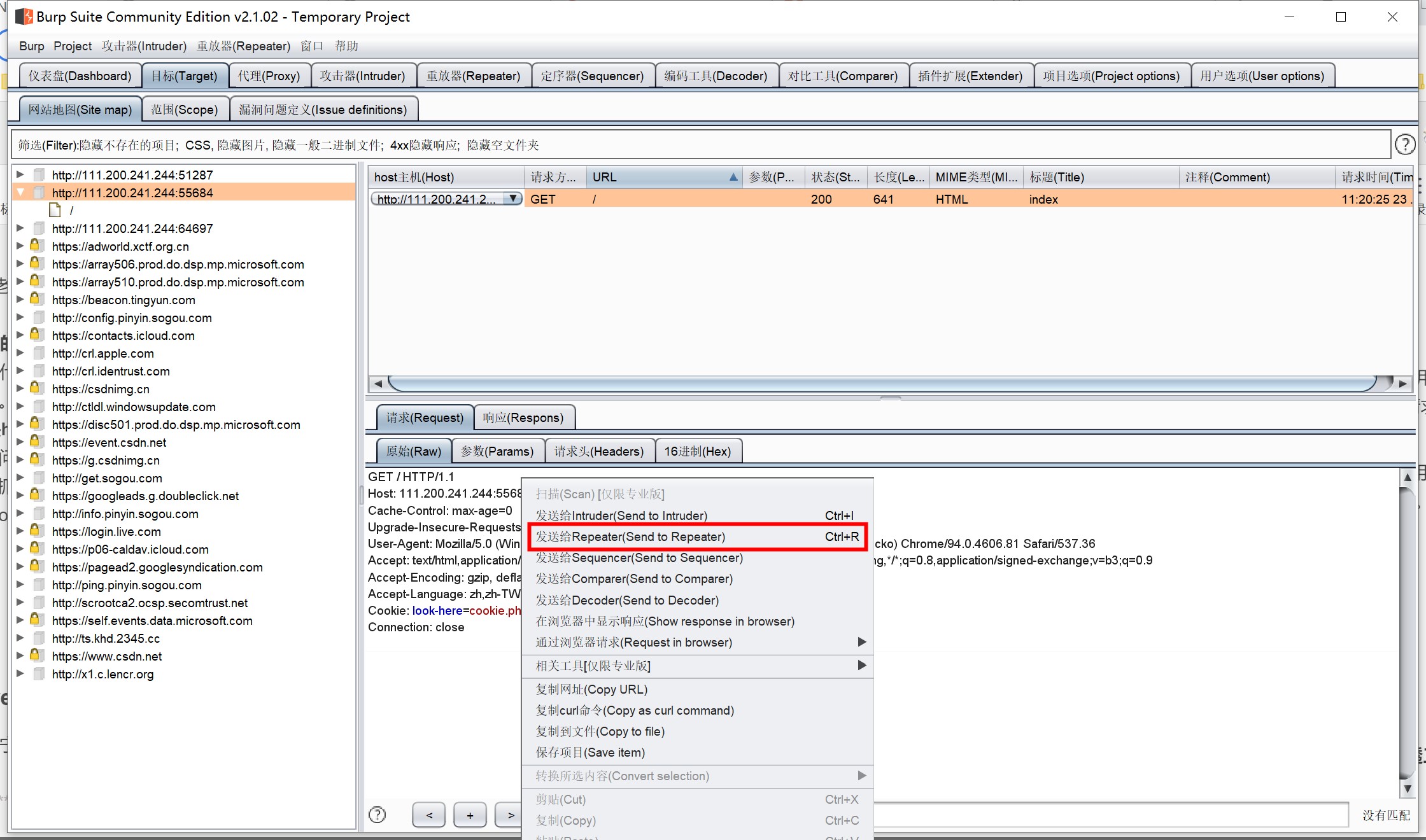Click the '+' search options button
Viewport: 1426px width, 840px height.
[470, 815]
